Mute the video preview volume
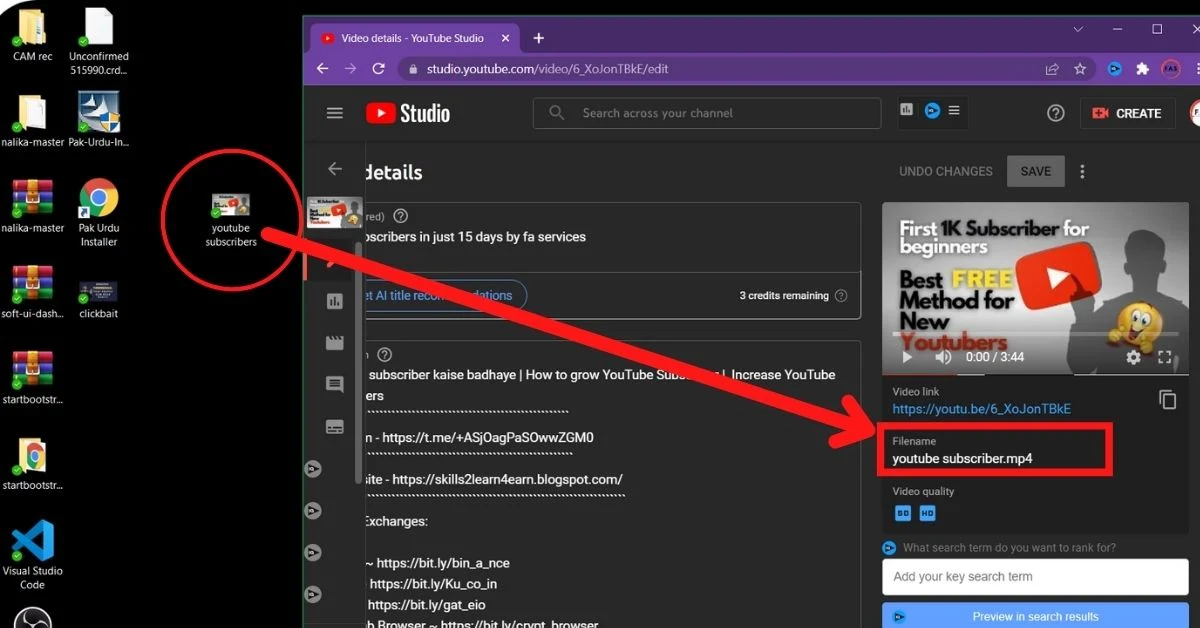 pos(943,357)
